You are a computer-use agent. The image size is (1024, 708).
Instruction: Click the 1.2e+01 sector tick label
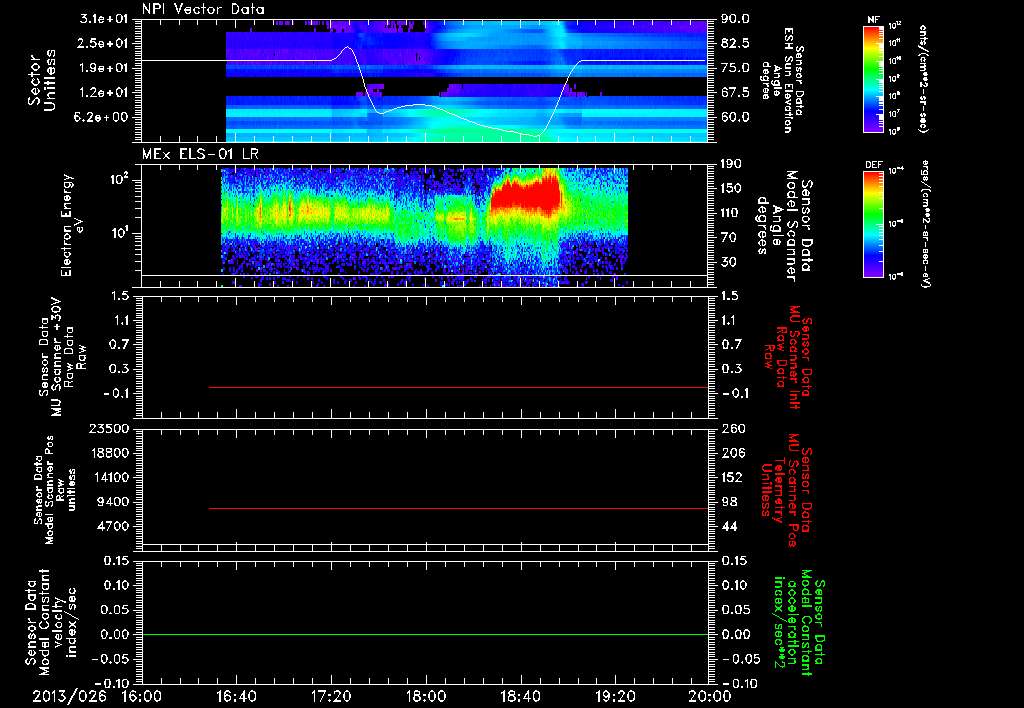tap(104, 93)
